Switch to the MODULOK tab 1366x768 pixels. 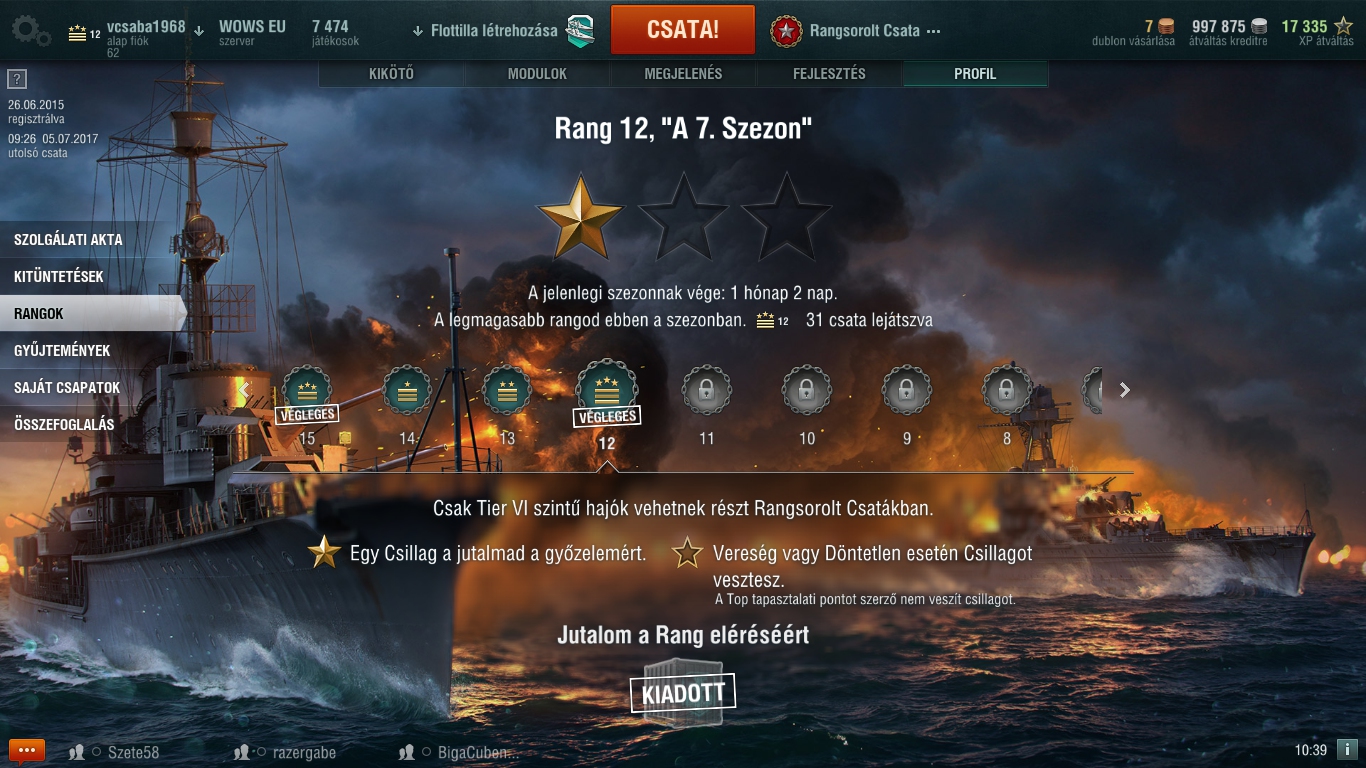point(537,74)
